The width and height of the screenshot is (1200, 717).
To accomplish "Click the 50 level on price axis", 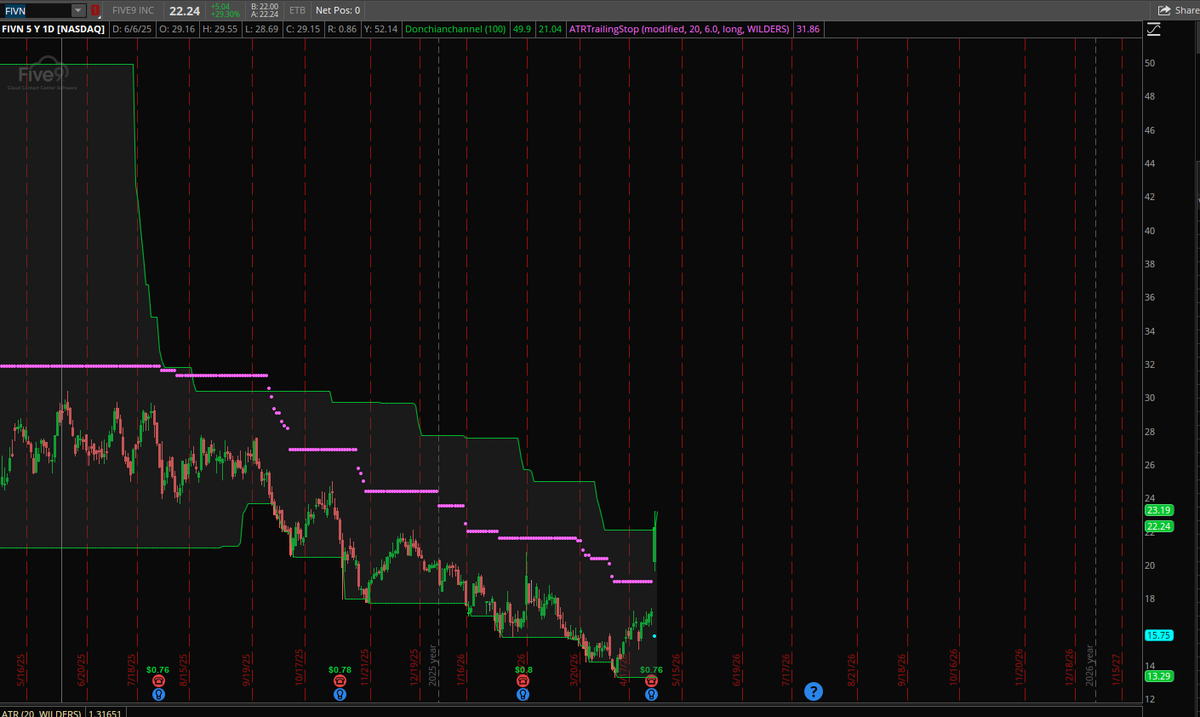I will click(x=1150, y=62).
